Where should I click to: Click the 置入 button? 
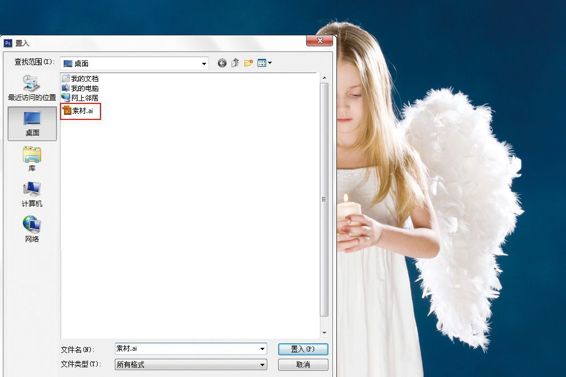pyautogui.click(x=303, y=349)
